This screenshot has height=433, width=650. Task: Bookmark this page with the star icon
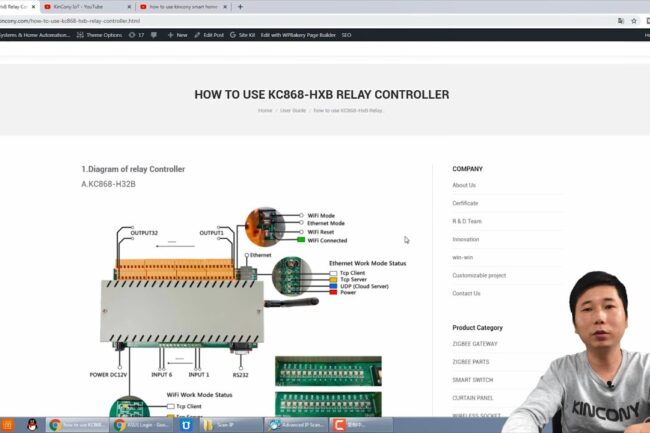[634, 21]
